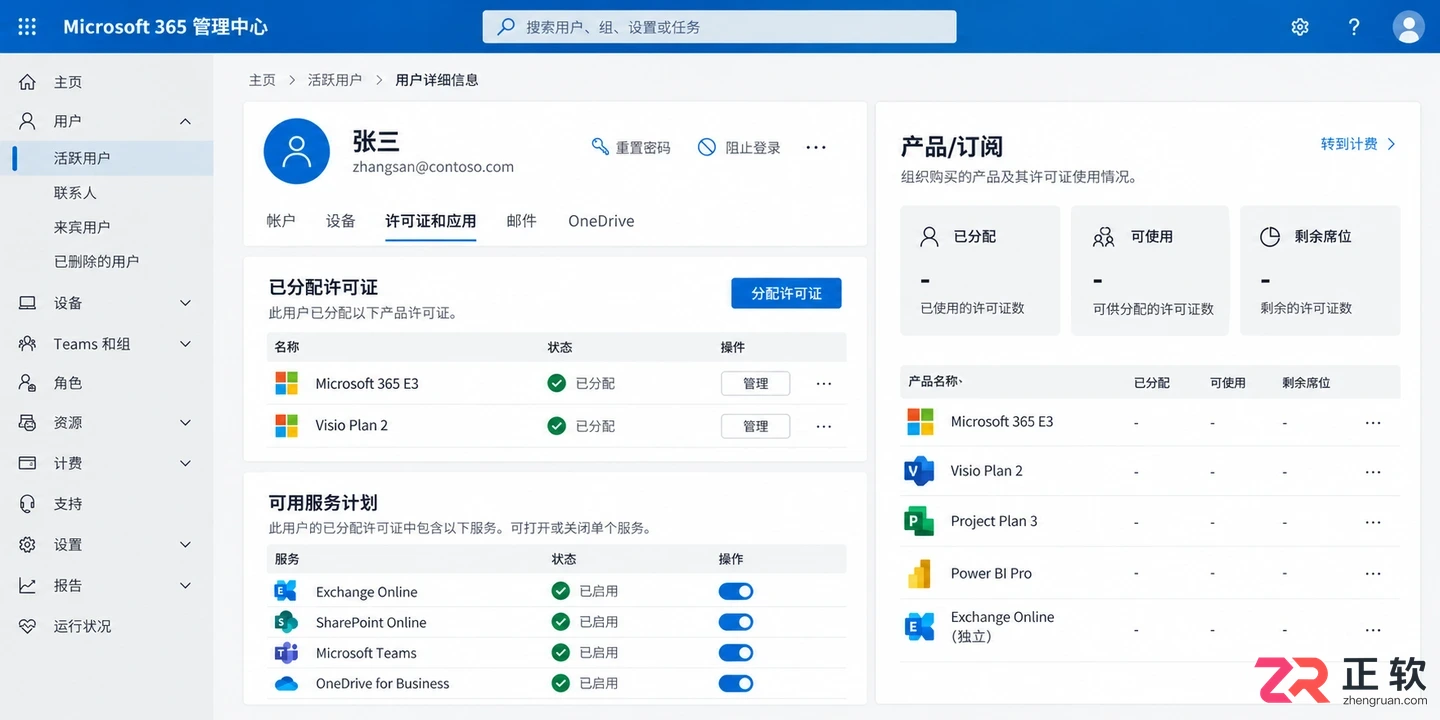
Task: Select the 许可证和应用 tab
Action: [431, 221]
